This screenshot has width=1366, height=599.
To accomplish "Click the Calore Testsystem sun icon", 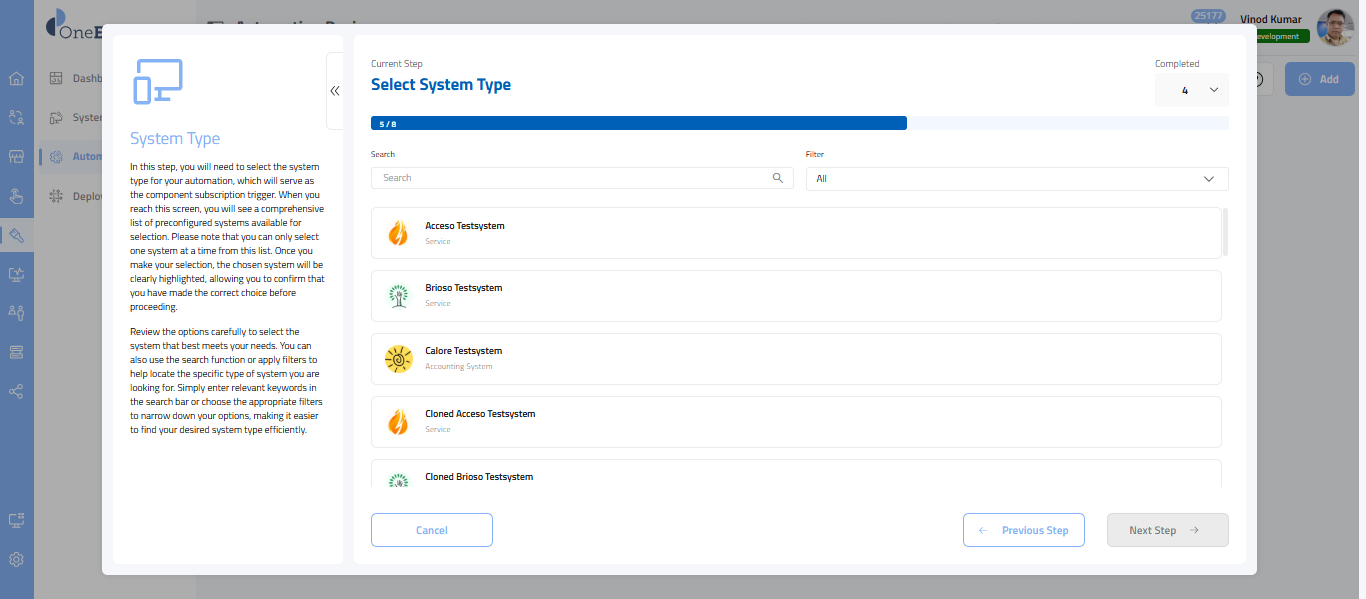I will (x=398, y=359).
